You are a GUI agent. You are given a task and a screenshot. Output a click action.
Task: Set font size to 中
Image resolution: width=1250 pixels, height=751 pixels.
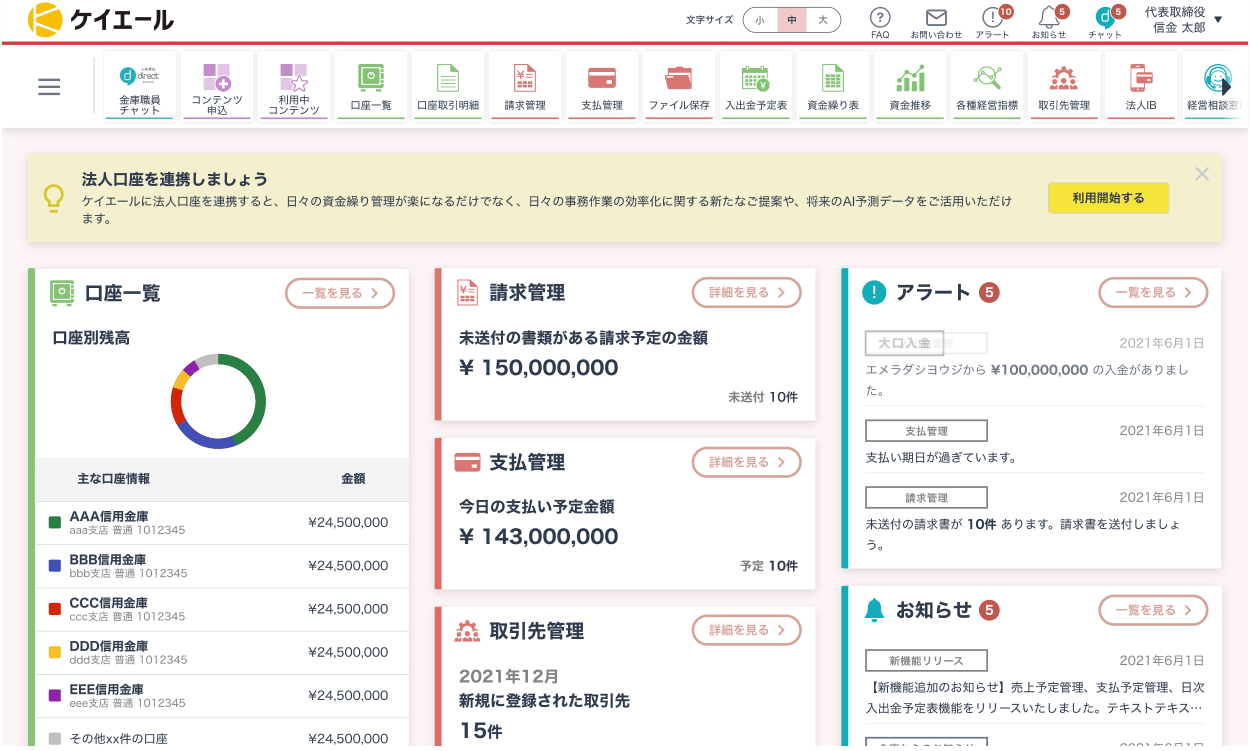click(792, 20)
